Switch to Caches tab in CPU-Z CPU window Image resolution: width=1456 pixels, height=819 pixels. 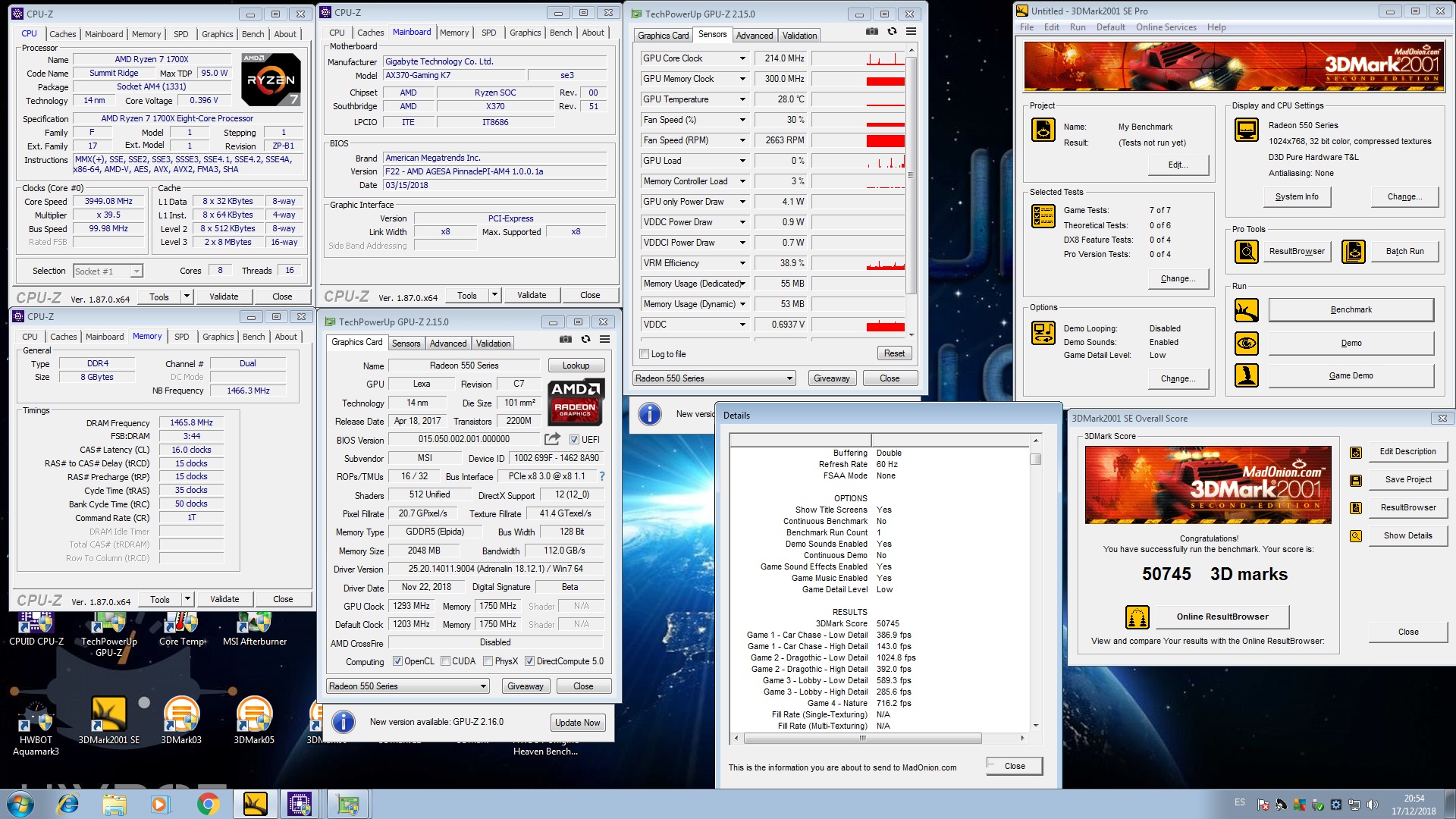click(x=63, y=34)
